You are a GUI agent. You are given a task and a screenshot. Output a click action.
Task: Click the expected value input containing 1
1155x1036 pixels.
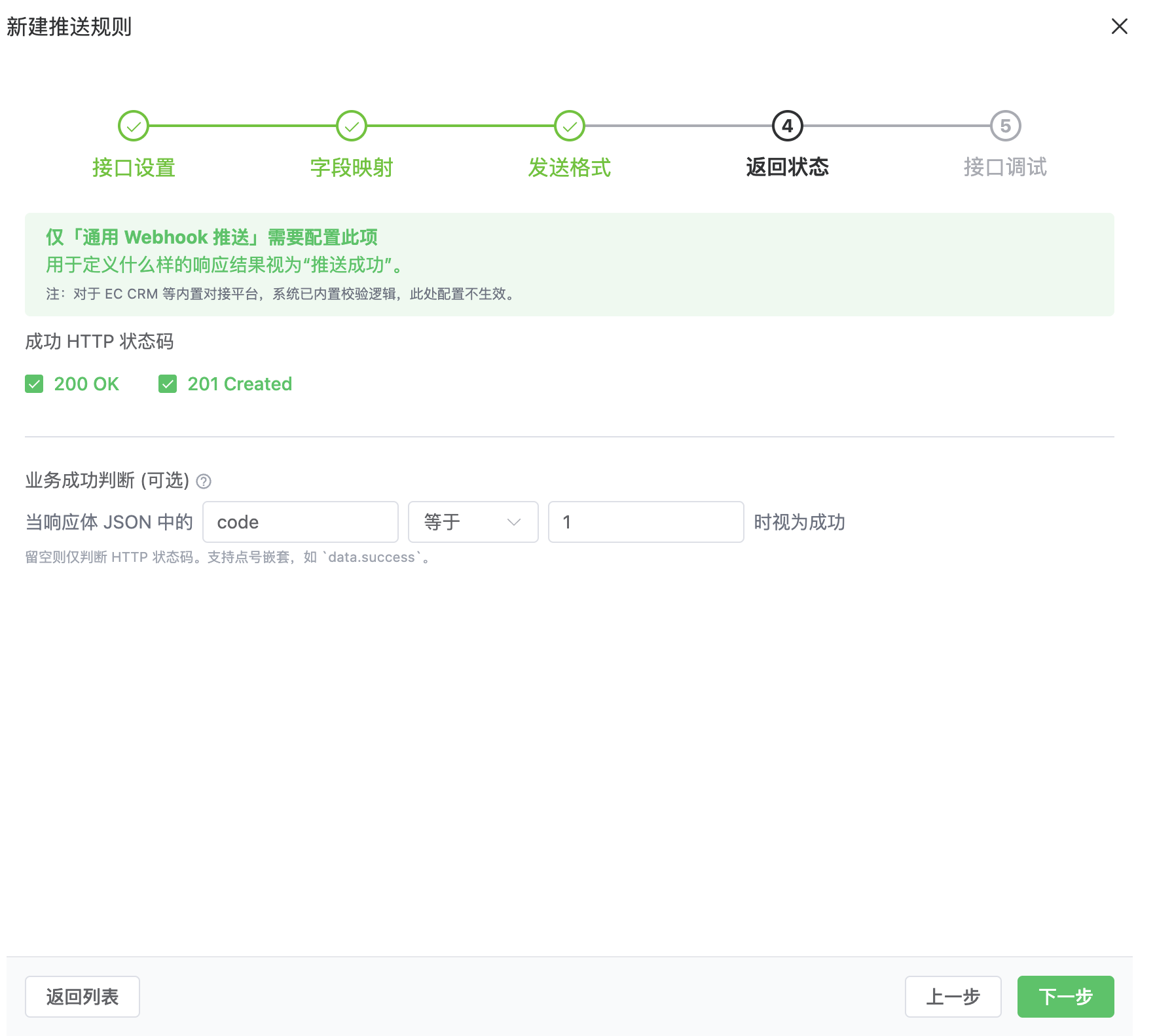click(646, 522)
